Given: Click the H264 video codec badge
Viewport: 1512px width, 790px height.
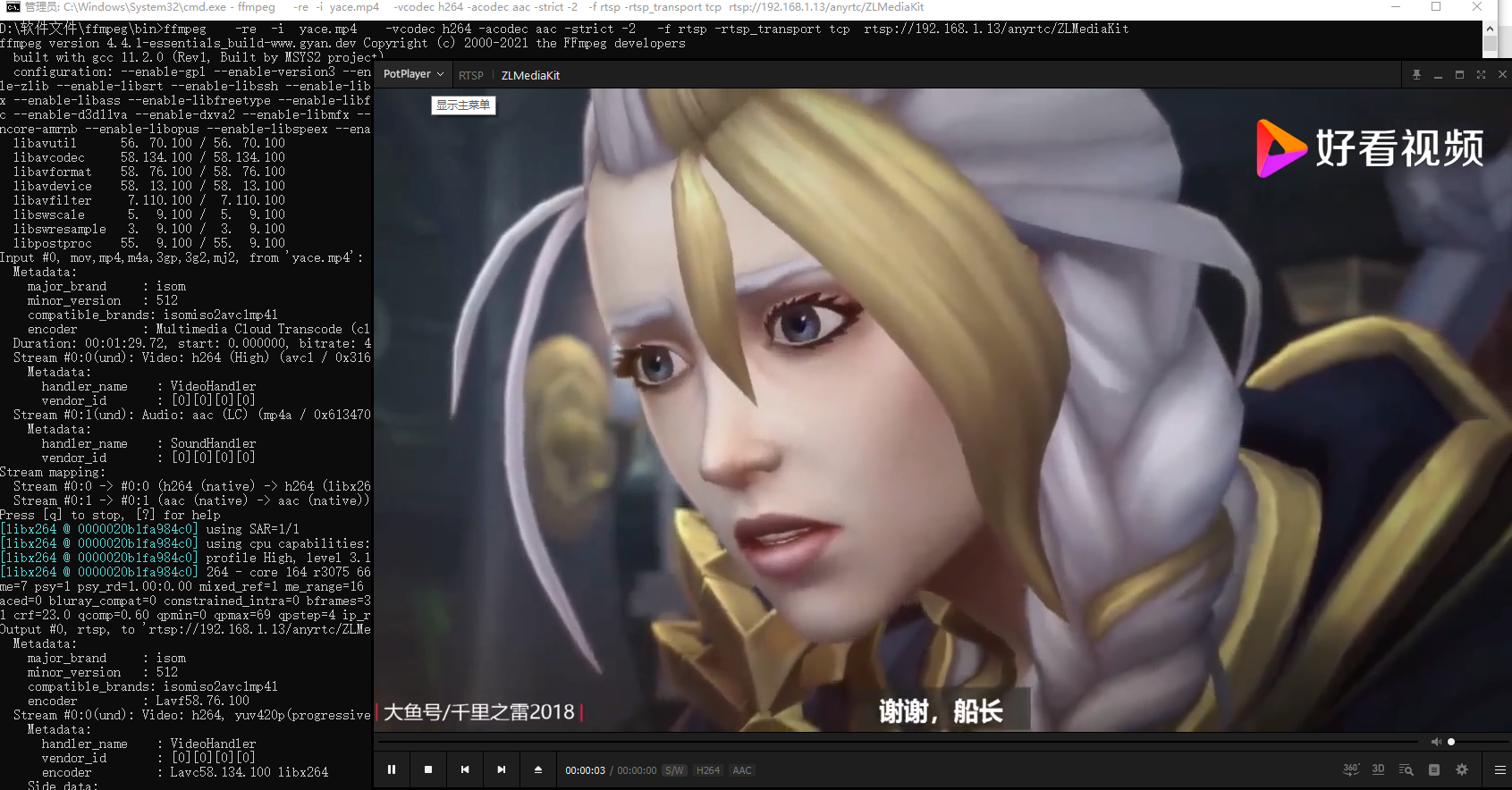Looking at the screenshot, I should click(708, 770).
